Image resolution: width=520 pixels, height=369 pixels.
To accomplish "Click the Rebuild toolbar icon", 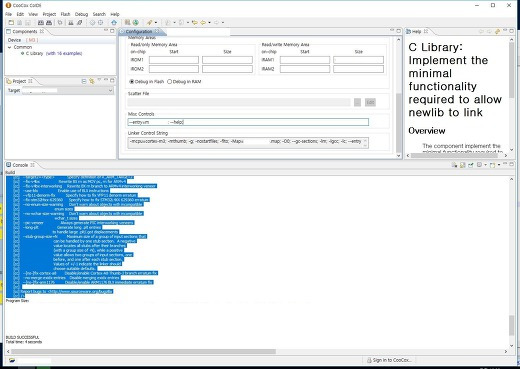I will [49, 23].
